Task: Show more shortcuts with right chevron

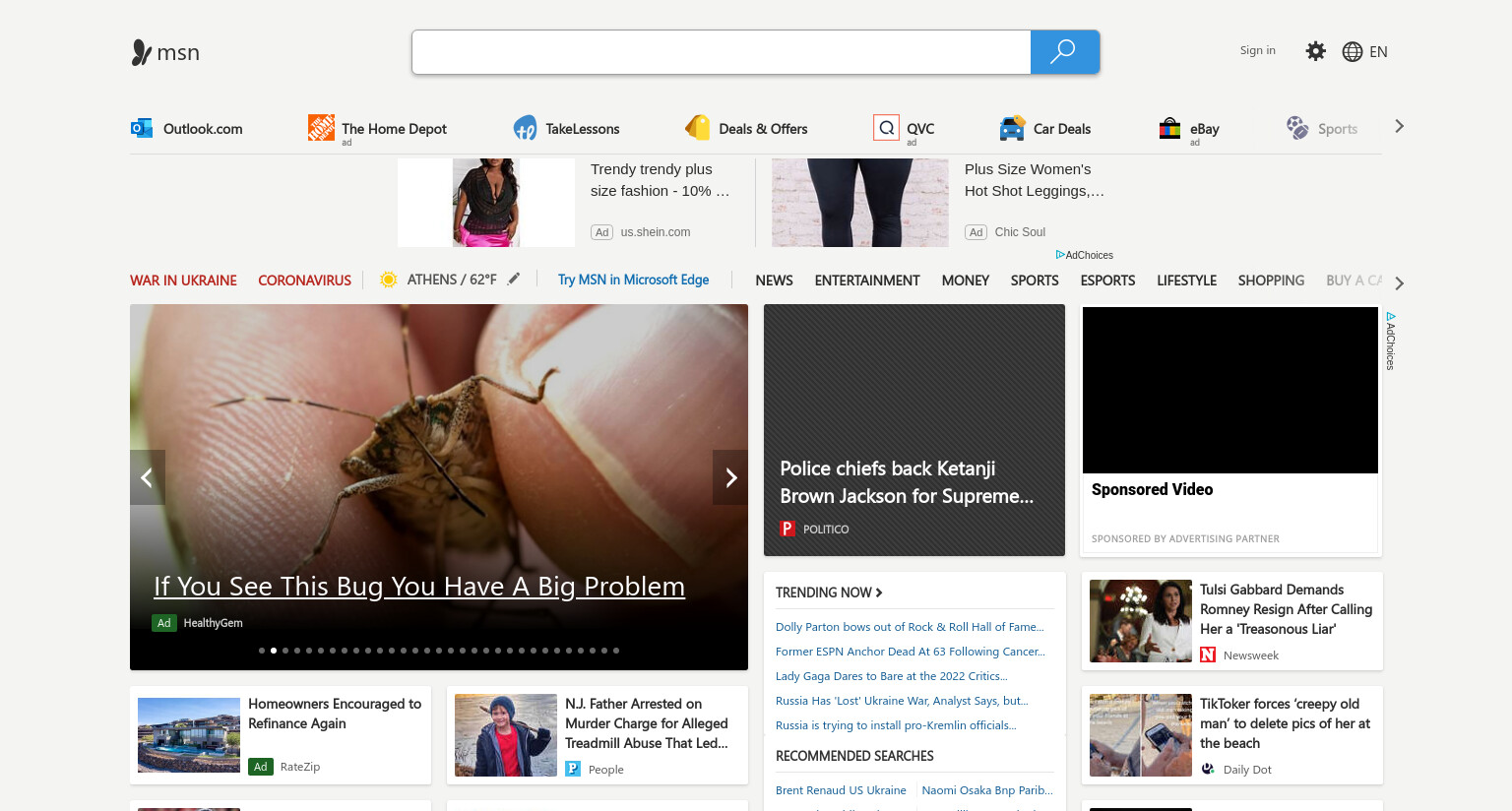Action: 1399,126
